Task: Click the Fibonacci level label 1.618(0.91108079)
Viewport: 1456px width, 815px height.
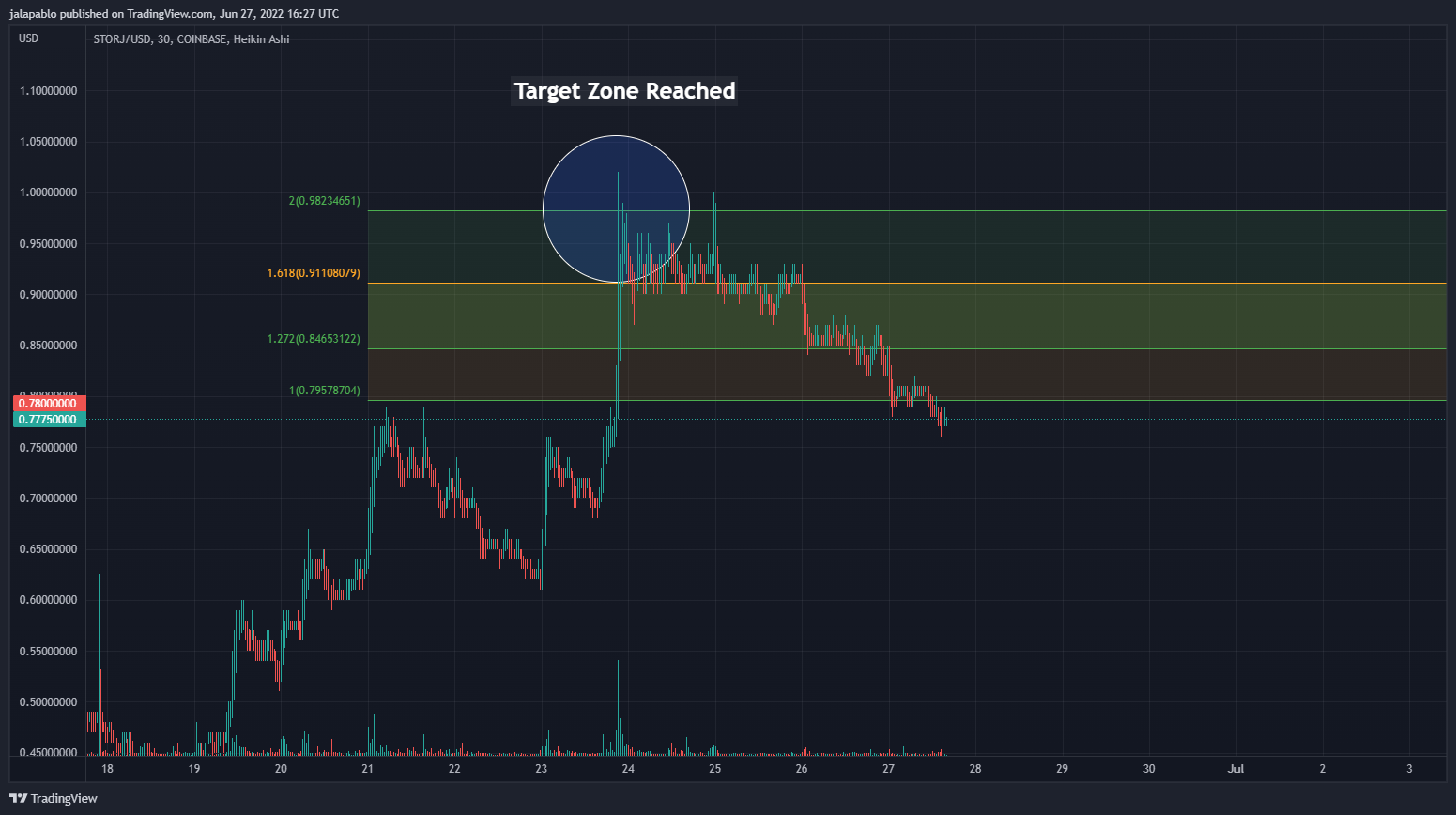Action: click(314, 273)
